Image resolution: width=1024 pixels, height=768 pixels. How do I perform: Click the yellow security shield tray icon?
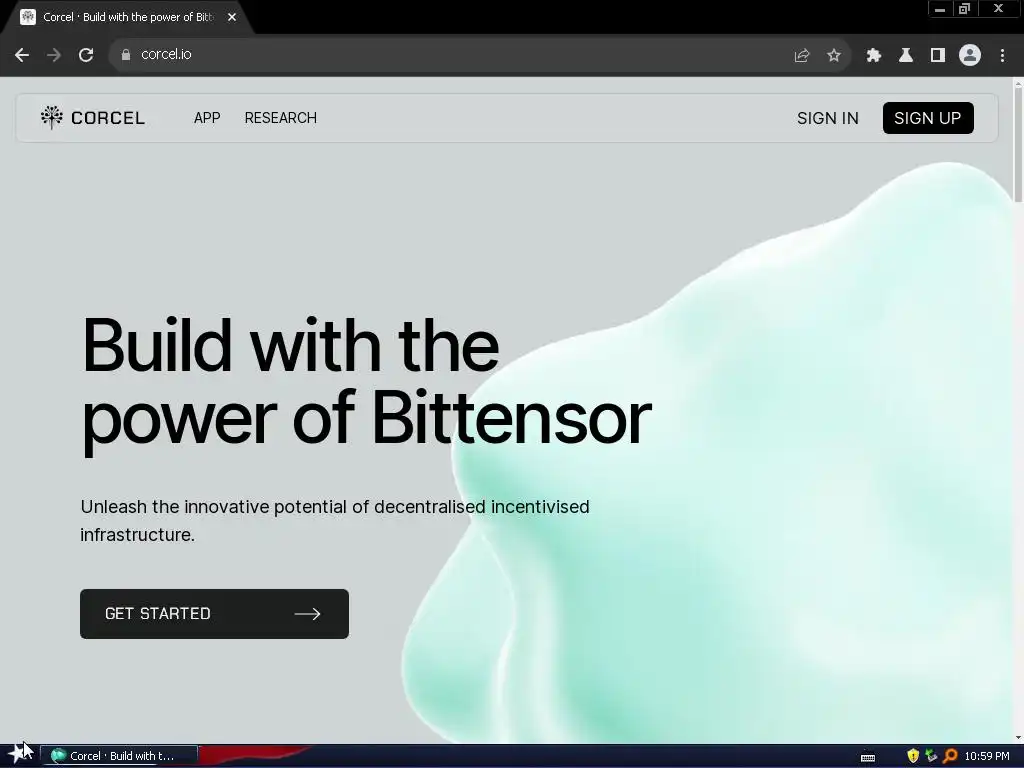point(913,756)
